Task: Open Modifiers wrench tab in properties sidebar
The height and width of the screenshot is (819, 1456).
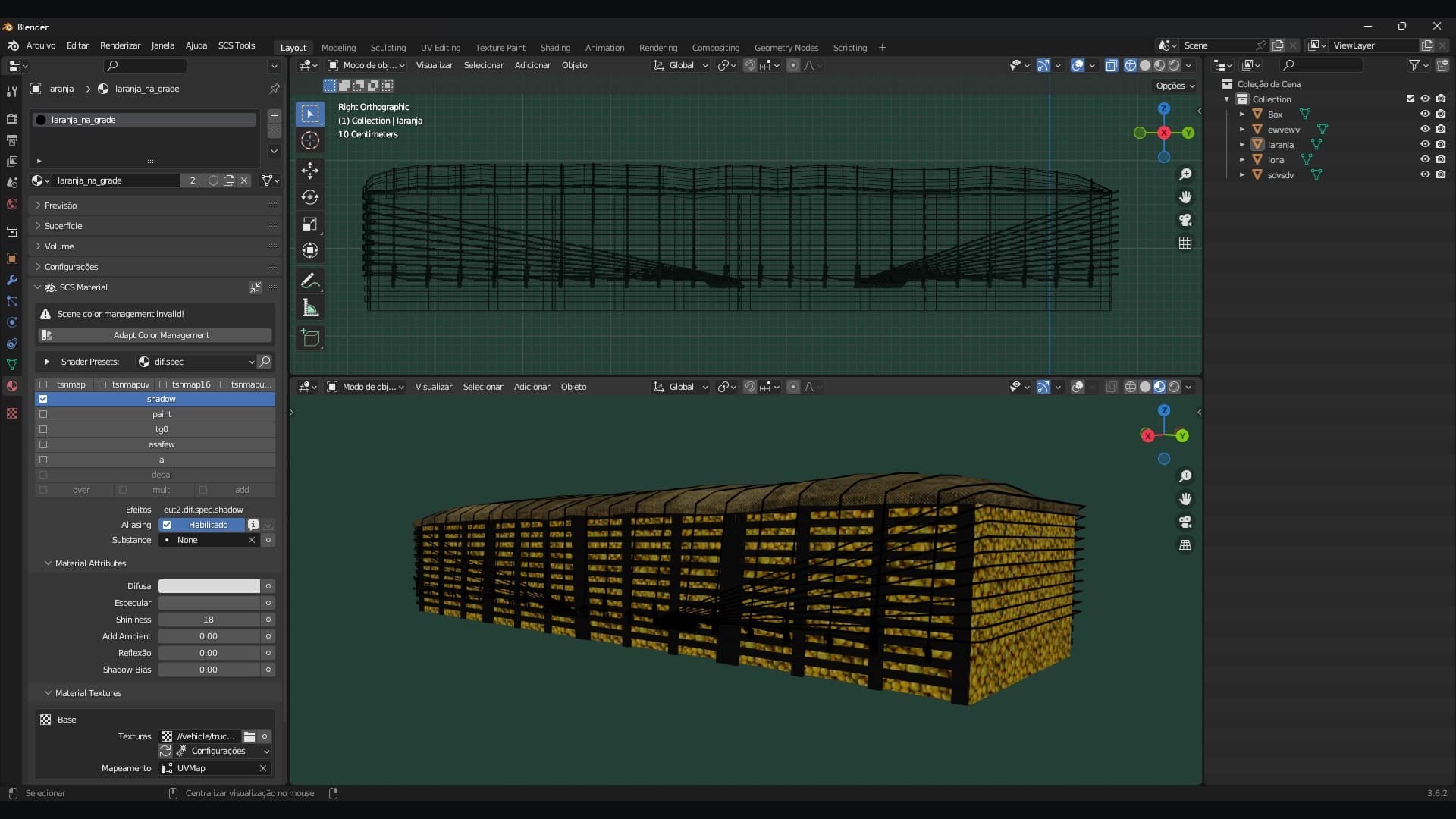Action: point(11,280)
